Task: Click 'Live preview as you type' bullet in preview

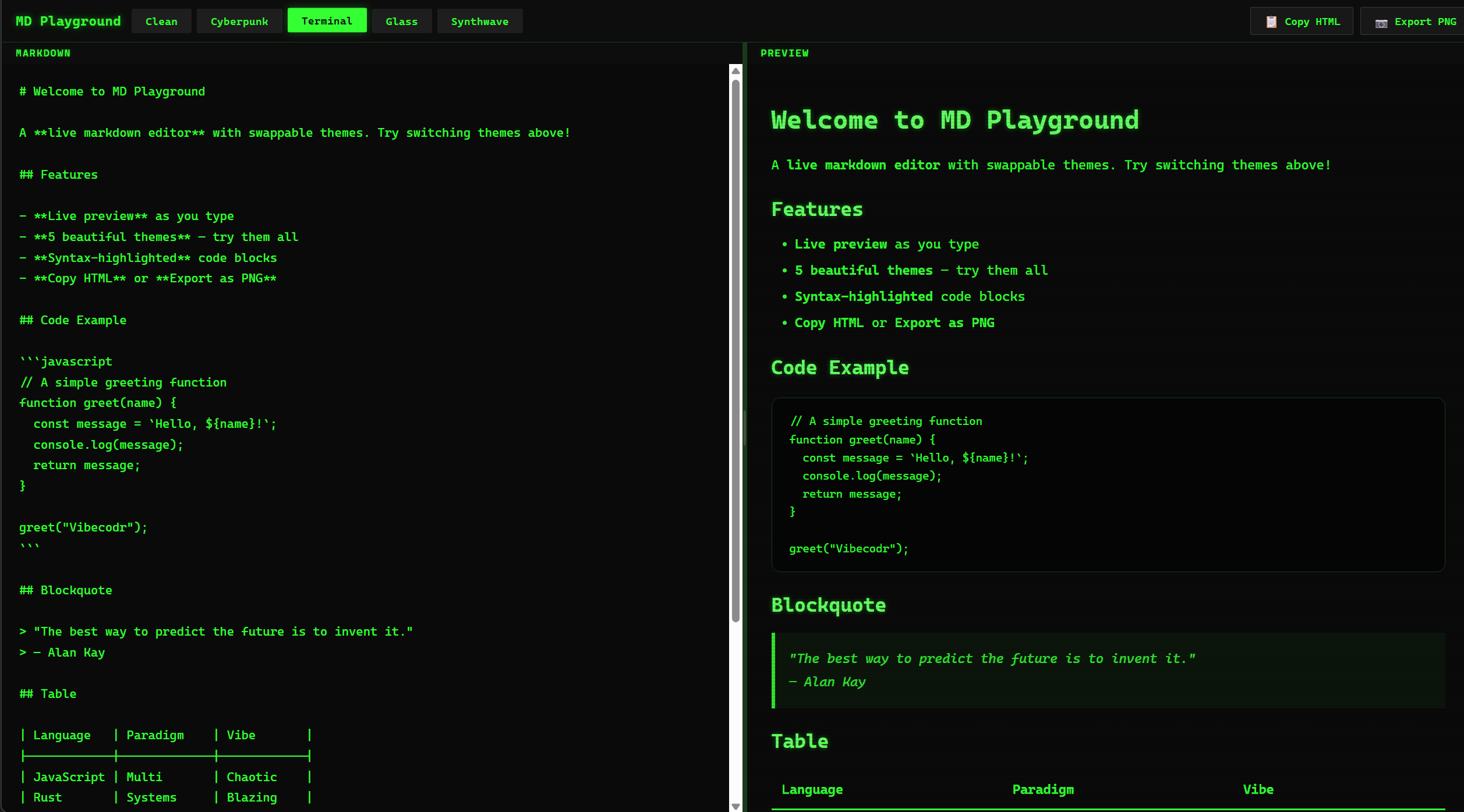Action: click(886, 244)
